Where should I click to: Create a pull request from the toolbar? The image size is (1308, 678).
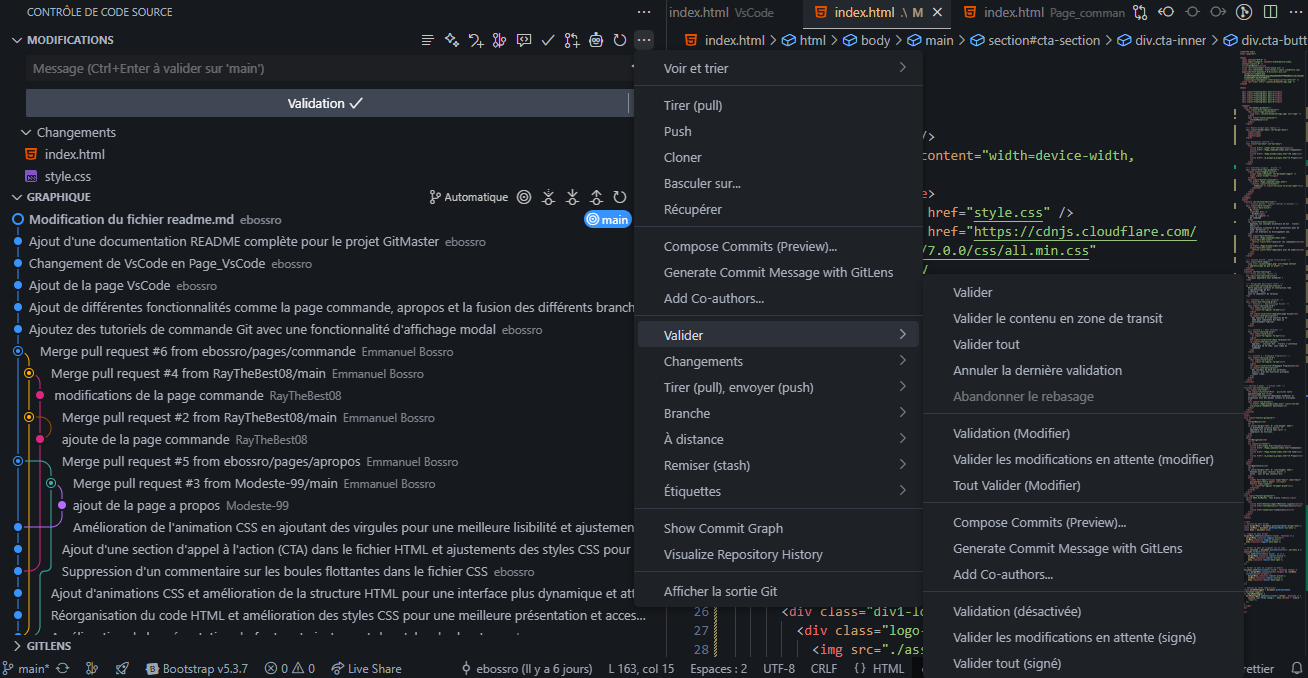point(572,40)
